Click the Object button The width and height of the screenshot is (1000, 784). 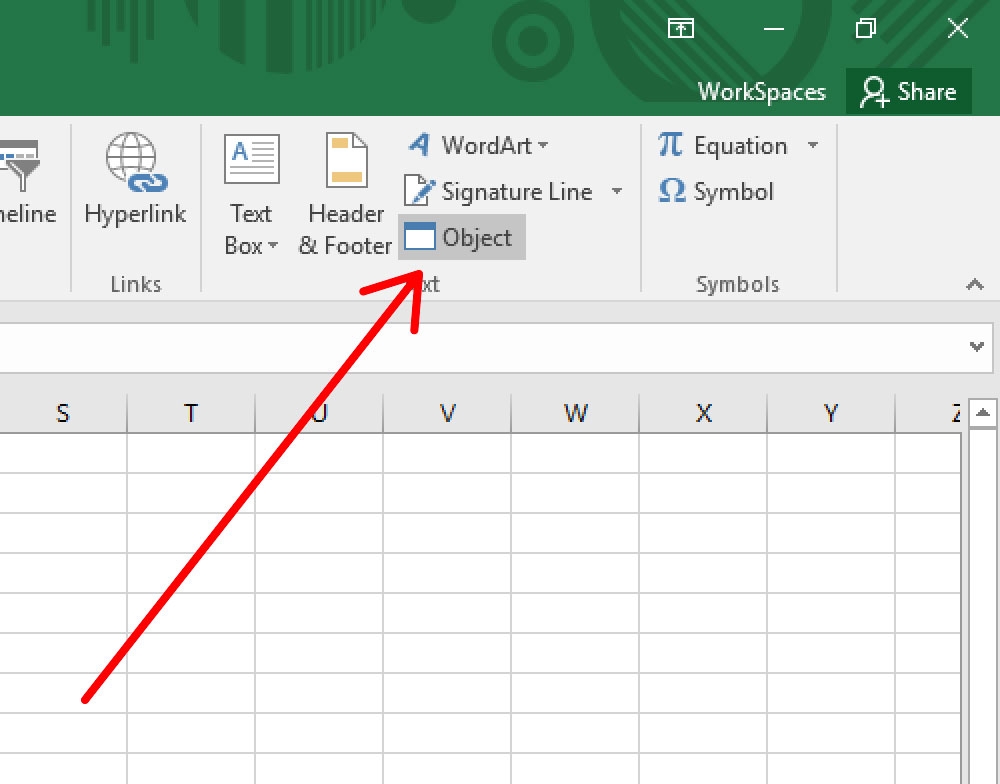pos(462,237)
